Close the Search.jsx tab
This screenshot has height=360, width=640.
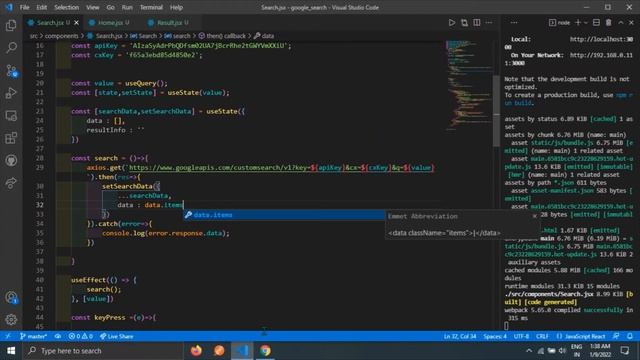pyautogui.click(x=76, y=23)
